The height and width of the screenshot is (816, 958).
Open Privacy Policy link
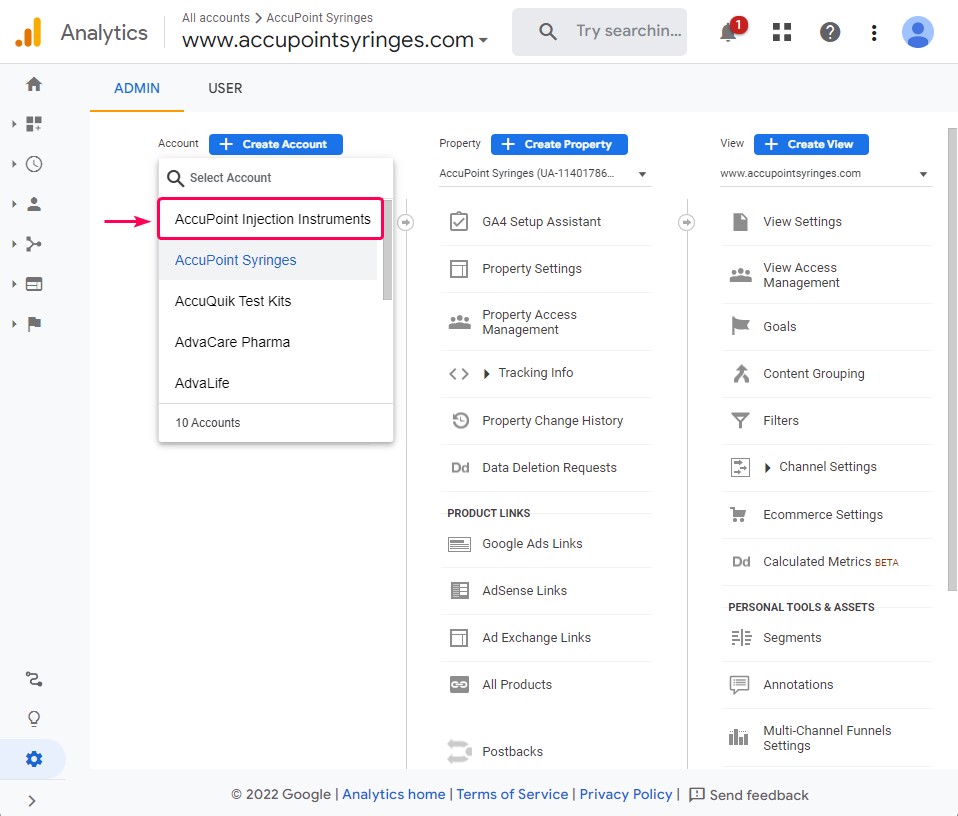626,794
